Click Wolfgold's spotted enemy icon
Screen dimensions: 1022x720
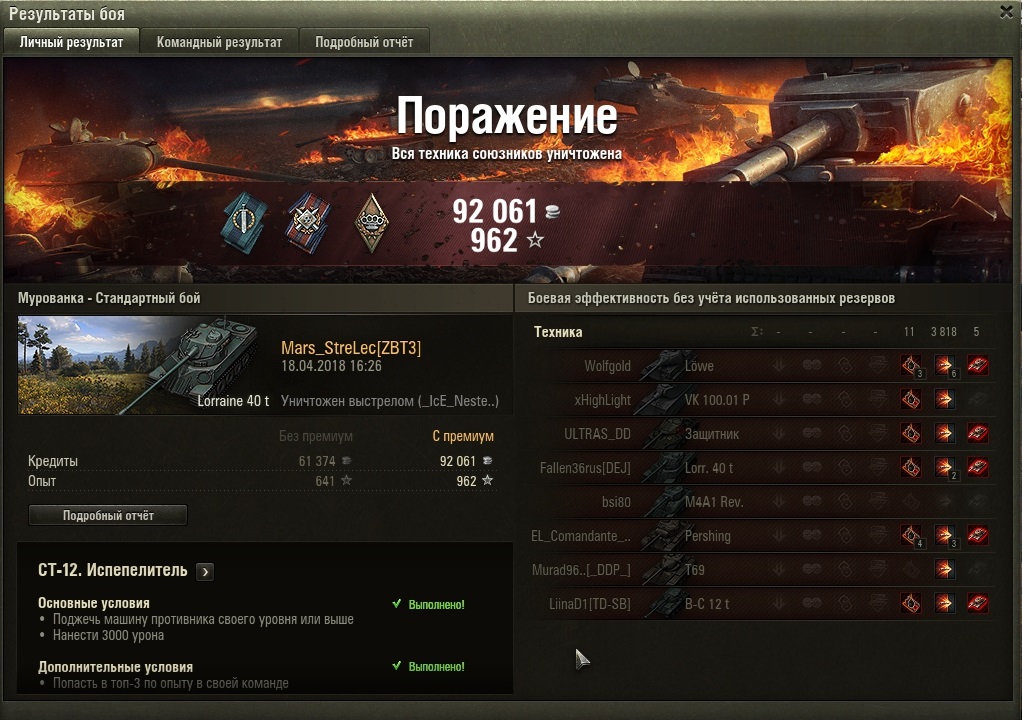(911, 366)
